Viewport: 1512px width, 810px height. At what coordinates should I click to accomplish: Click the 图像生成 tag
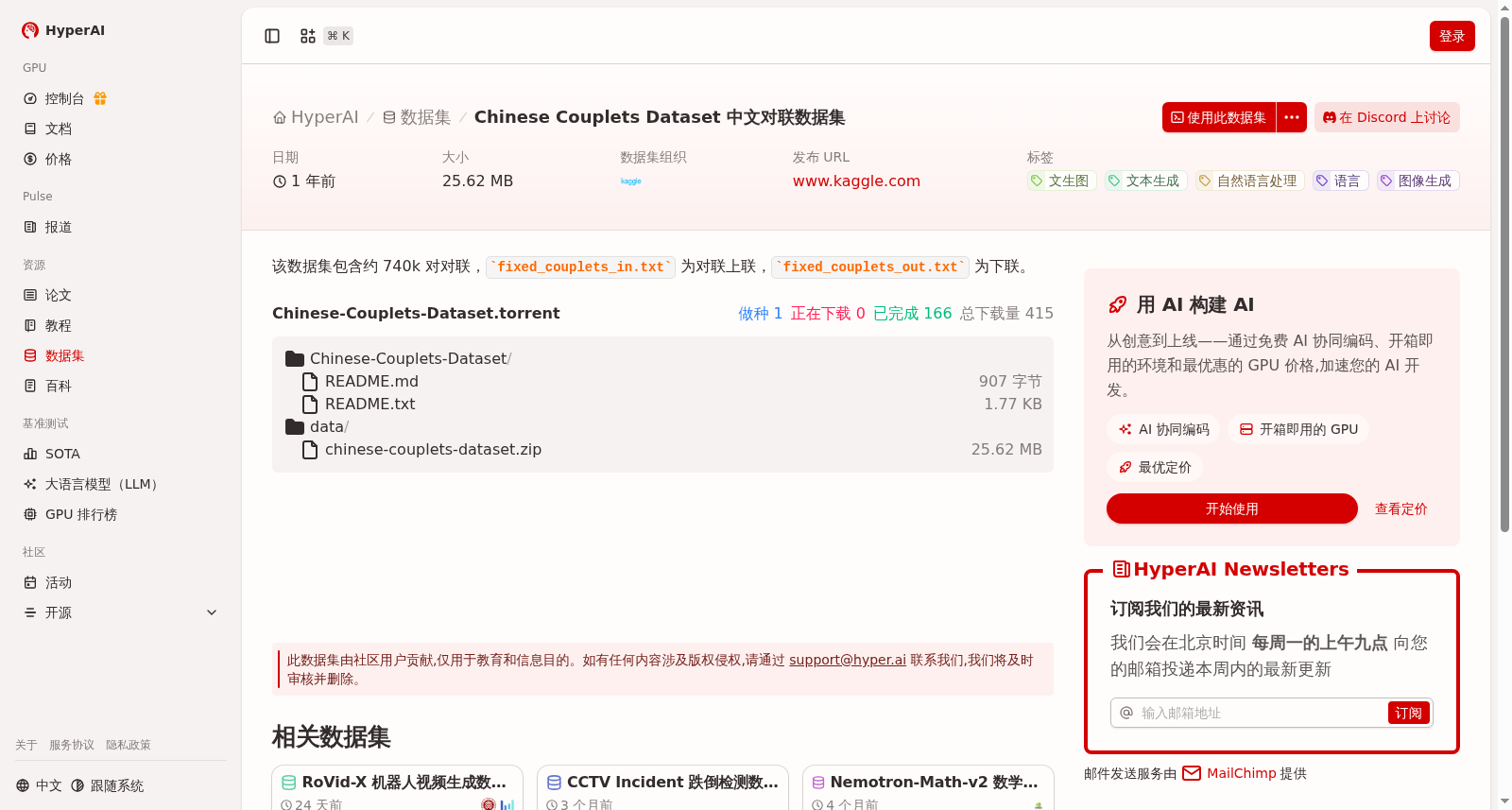(x=1418, y=181)
